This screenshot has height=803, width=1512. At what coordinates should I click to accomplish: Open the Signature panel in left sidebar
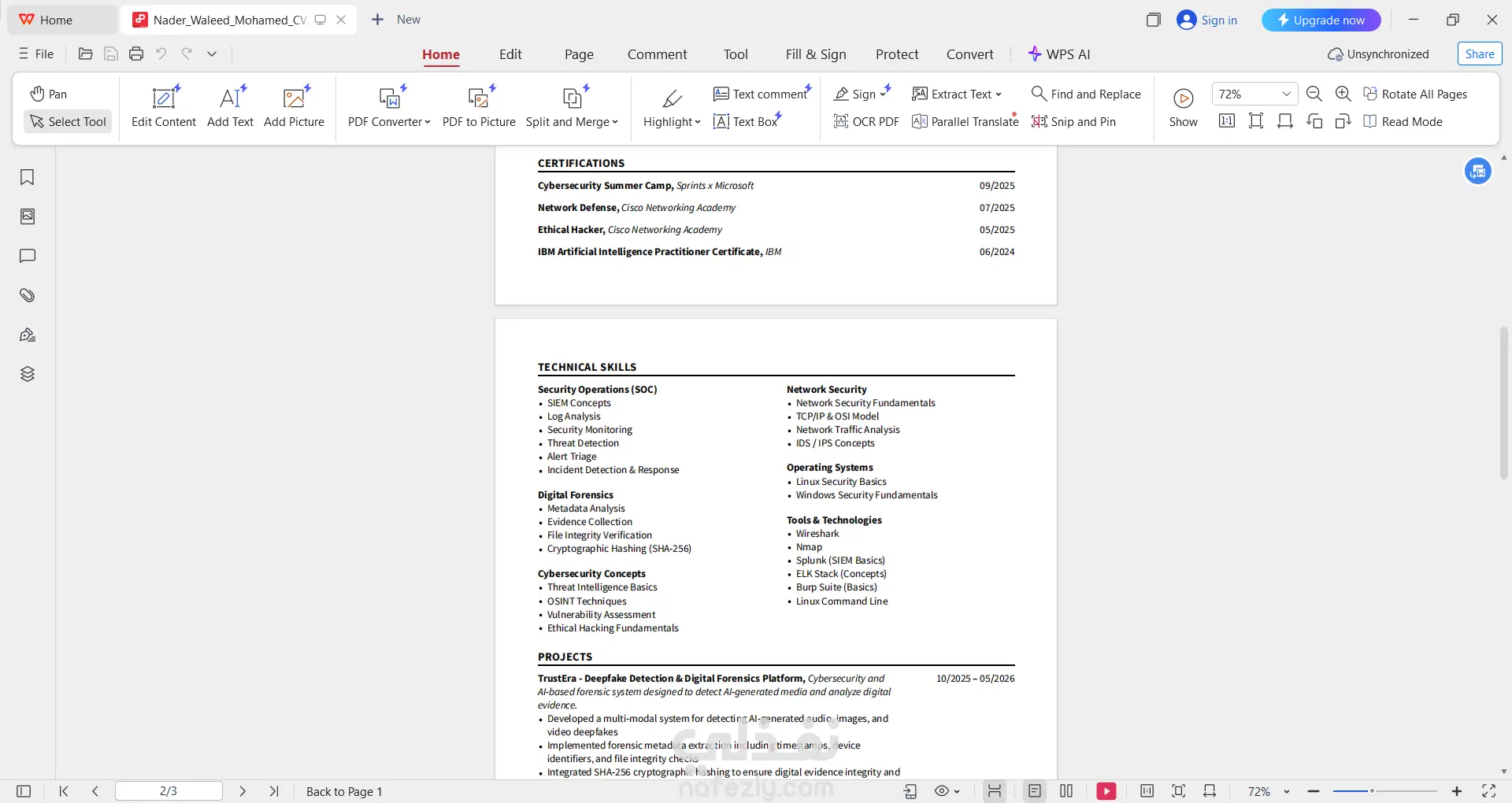point(28,335)
